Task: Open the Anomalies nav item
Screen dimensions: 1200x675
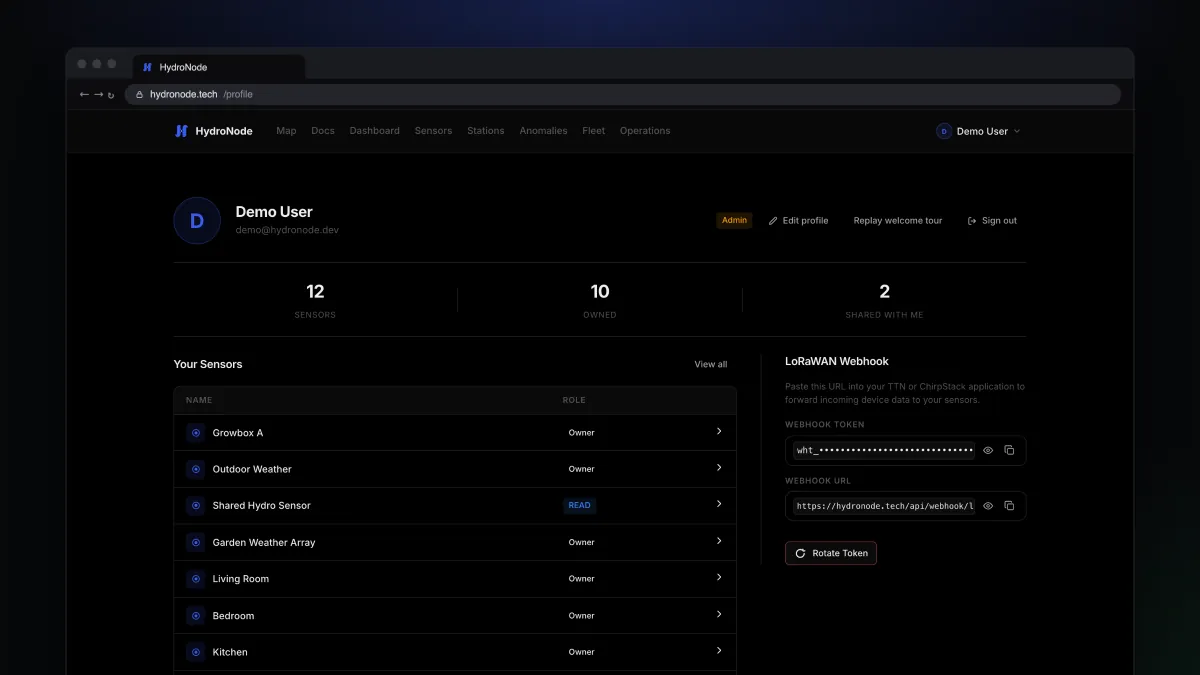Action: (x=543, y=131)
